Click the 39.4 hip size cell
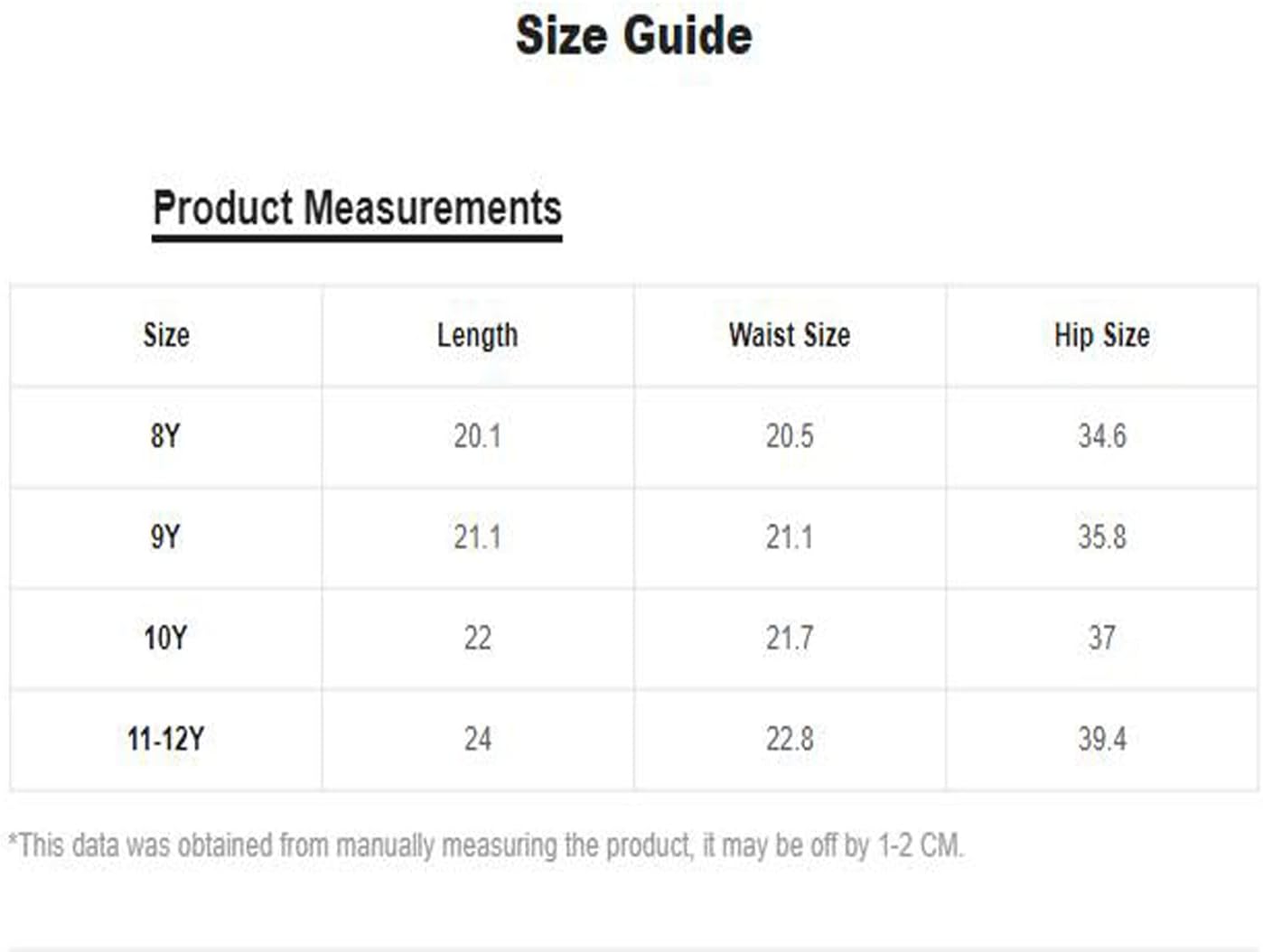 pos(1102,740)
